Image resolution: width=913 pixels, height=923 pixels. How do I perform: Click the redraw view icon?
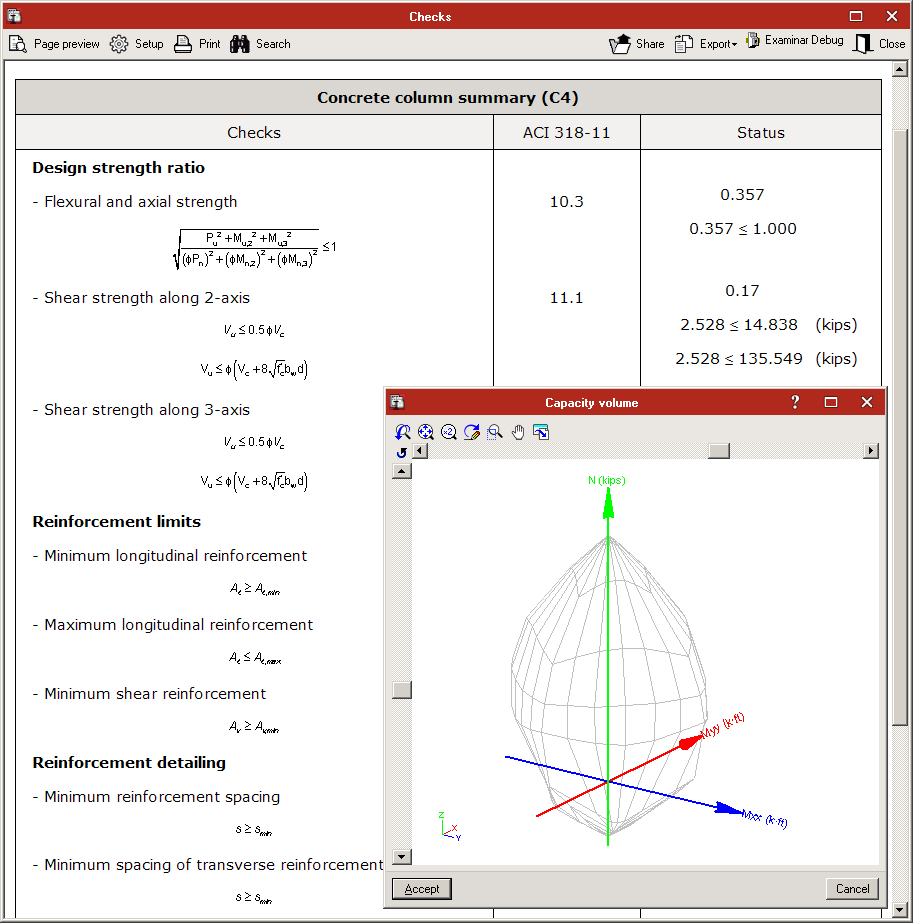pos(472,432)
